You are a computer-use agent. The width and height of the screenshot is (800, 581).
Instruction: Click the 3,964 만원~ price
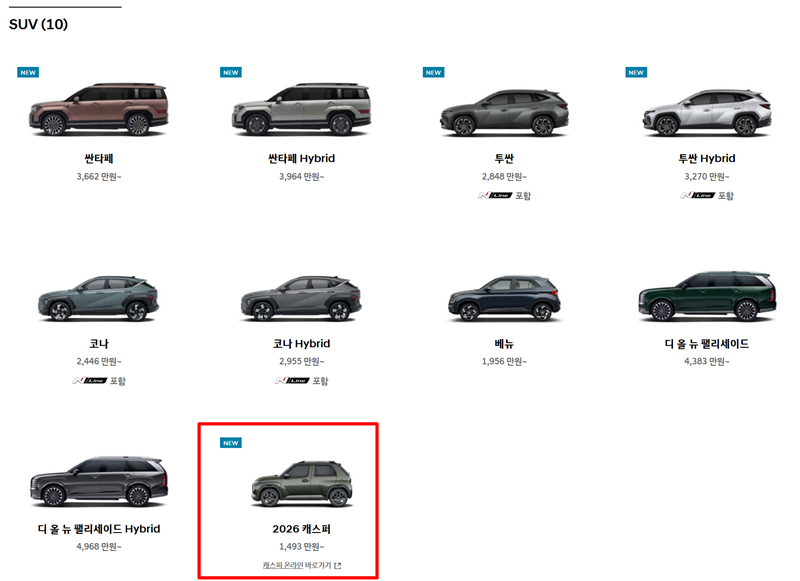coord(302,176)
